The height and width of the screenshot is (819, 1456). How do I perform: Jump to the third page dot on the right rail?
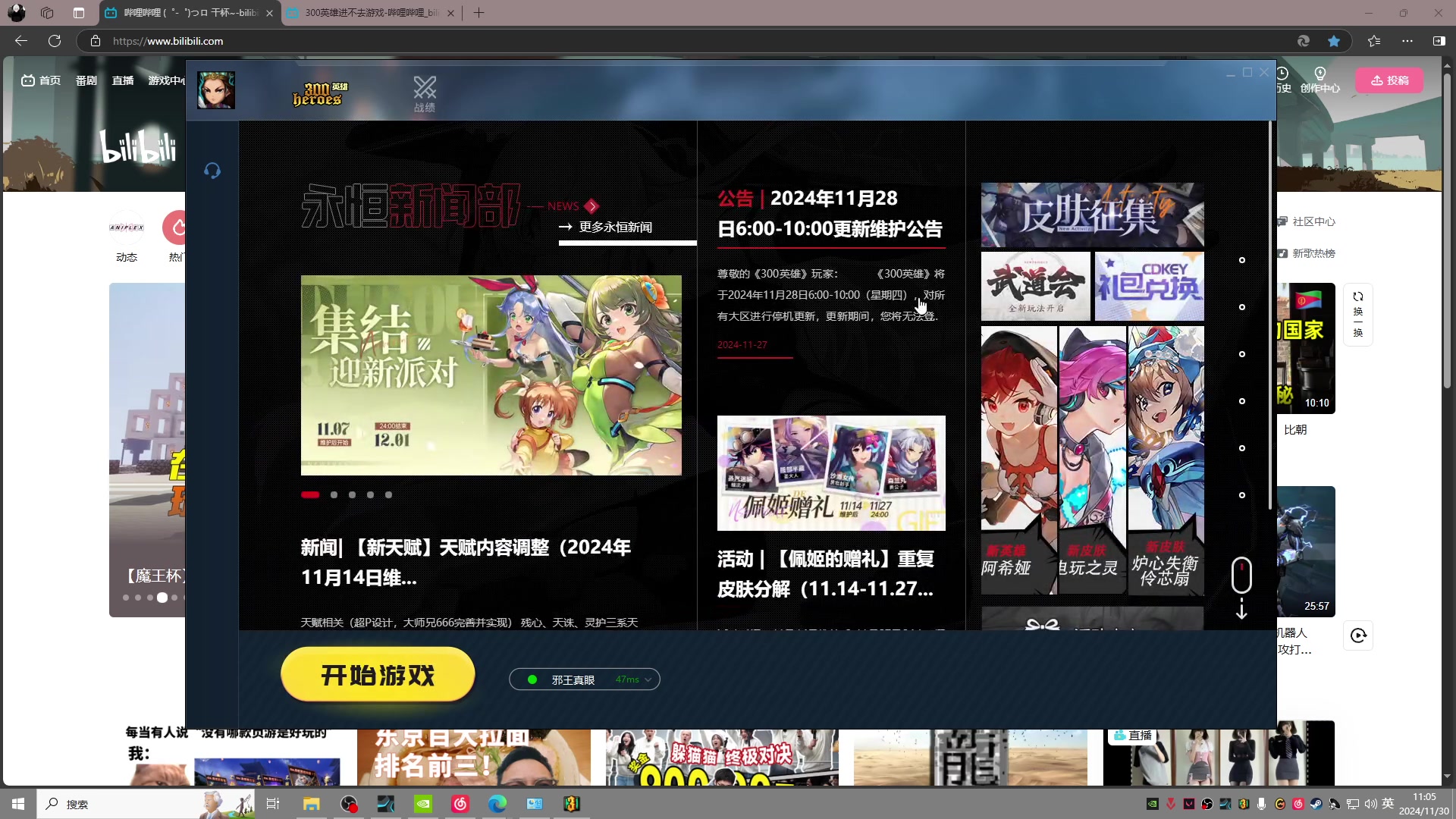pyautogui.click(x=1242, y=354)
